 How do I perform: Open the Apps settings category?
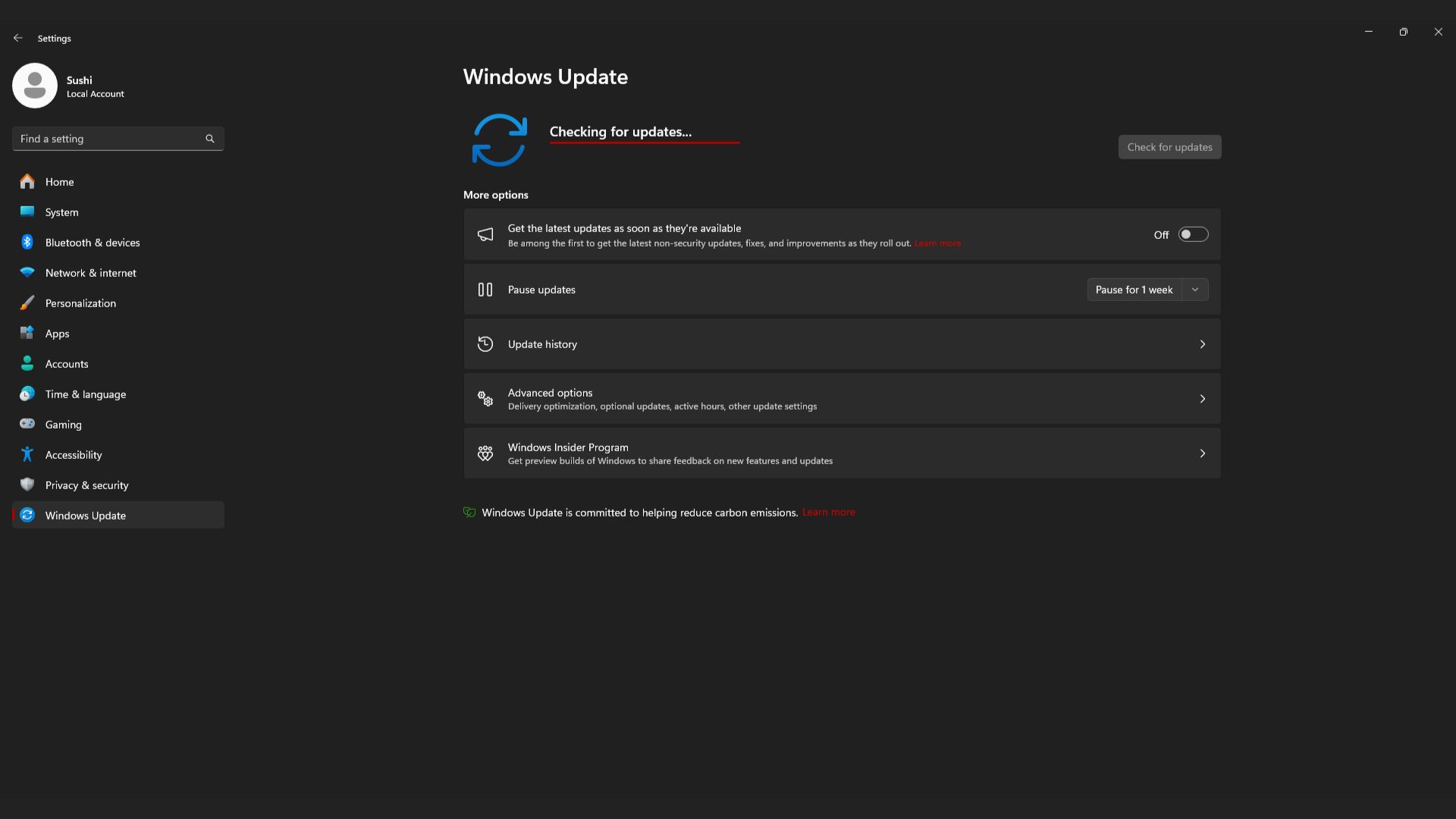coord(118,334)
